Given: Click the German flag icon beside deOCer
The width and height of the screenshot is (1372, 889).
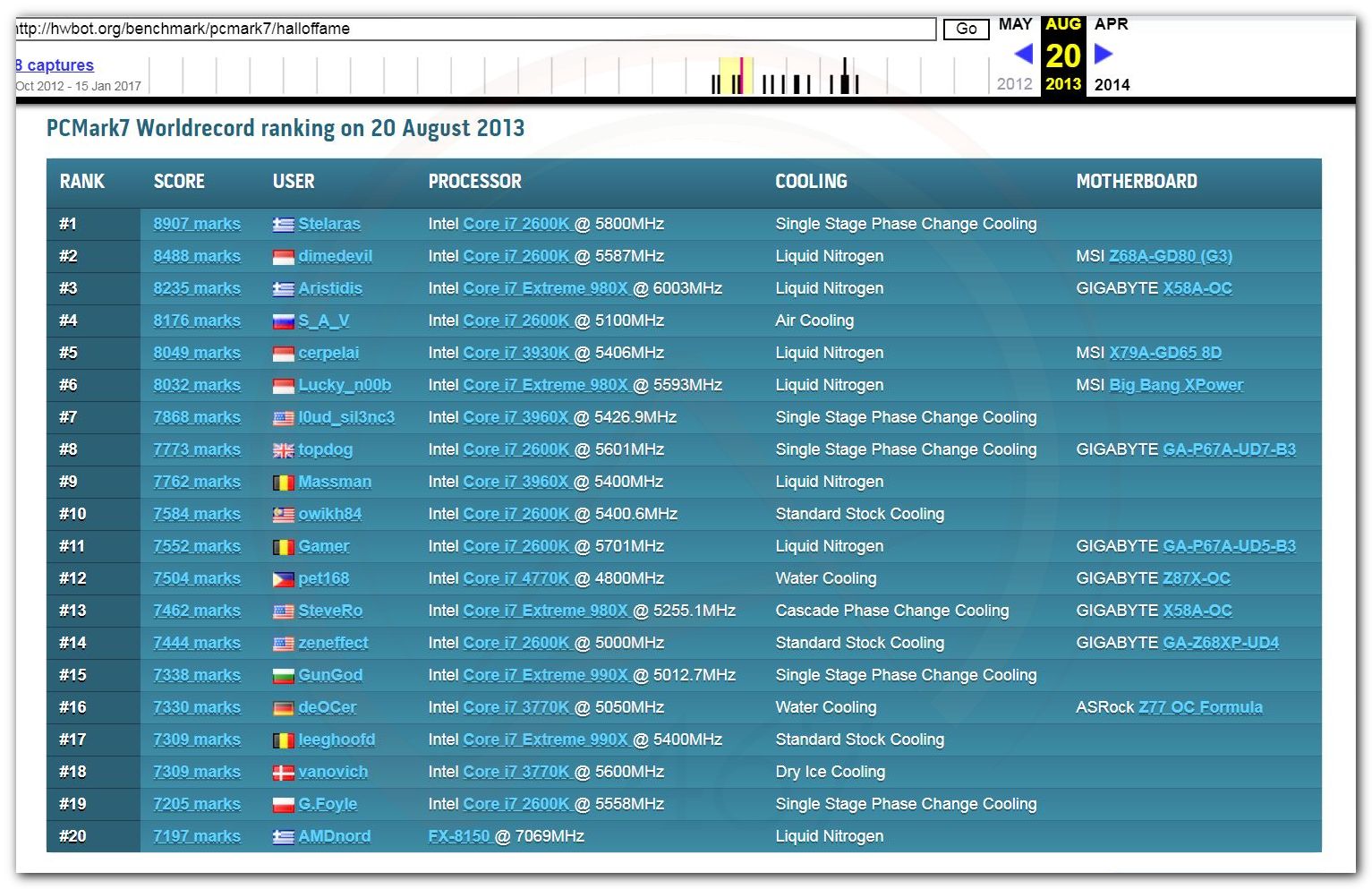Looking at the screenshot, I should (x=283, y=708).
